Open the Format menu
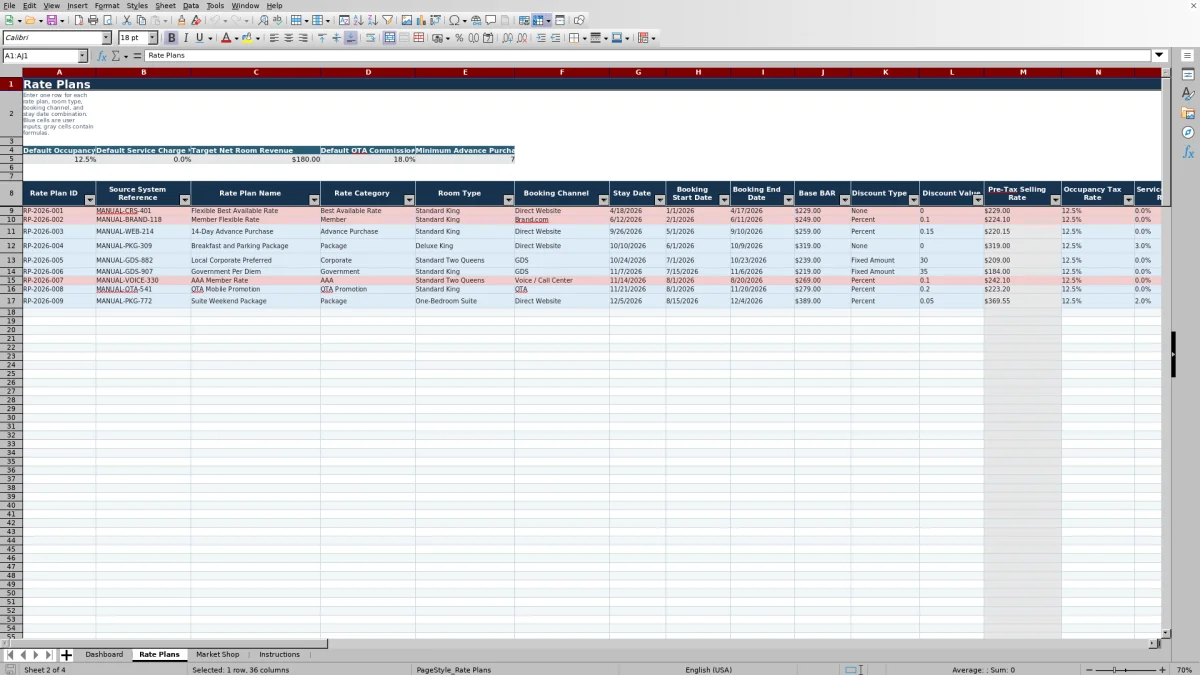1200x675 pixels. coord(107,5)
